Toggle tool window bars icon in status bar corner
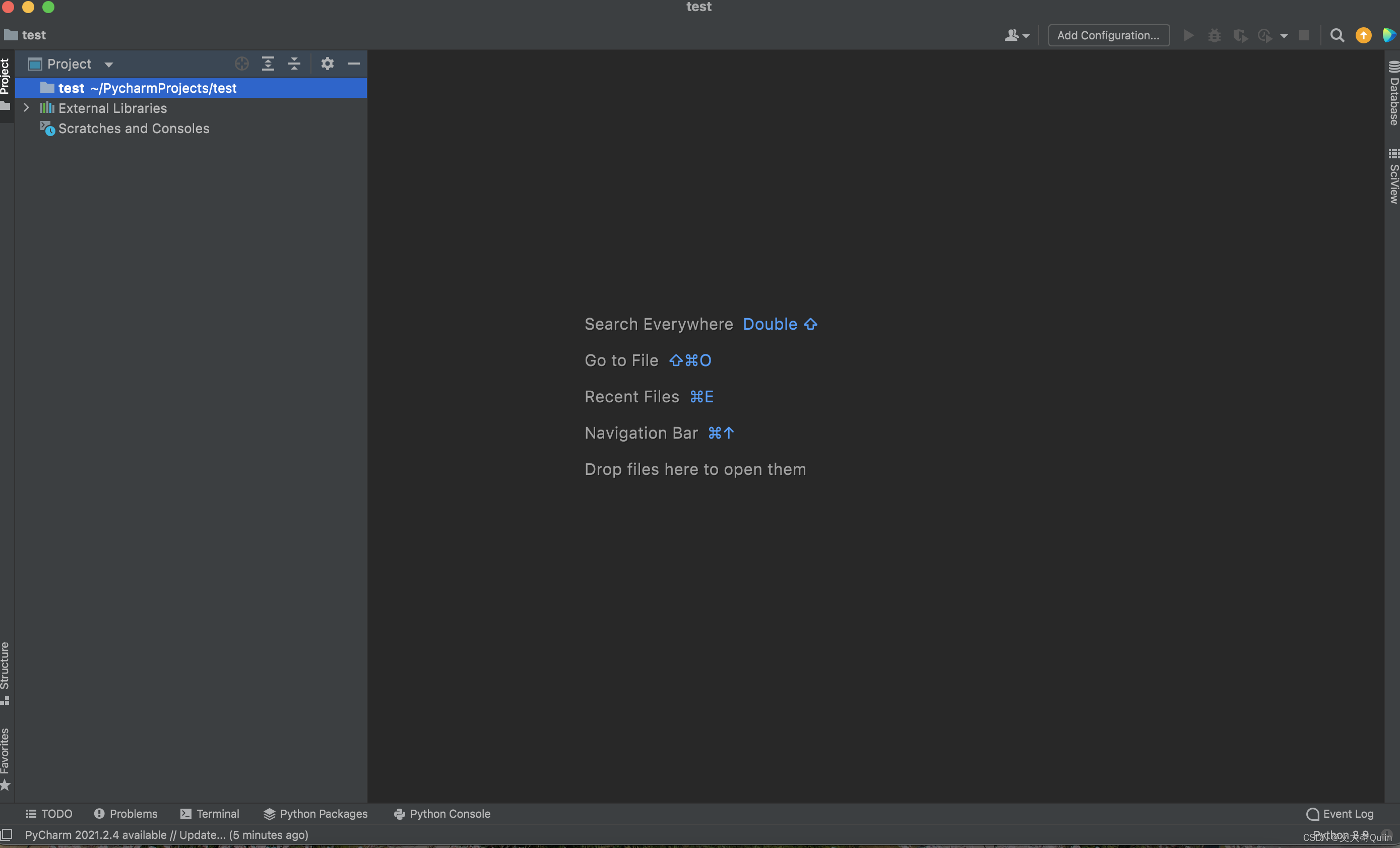The width and height of the screenshot is (1400, 848). pyautogui.click(x=6, y=834)
